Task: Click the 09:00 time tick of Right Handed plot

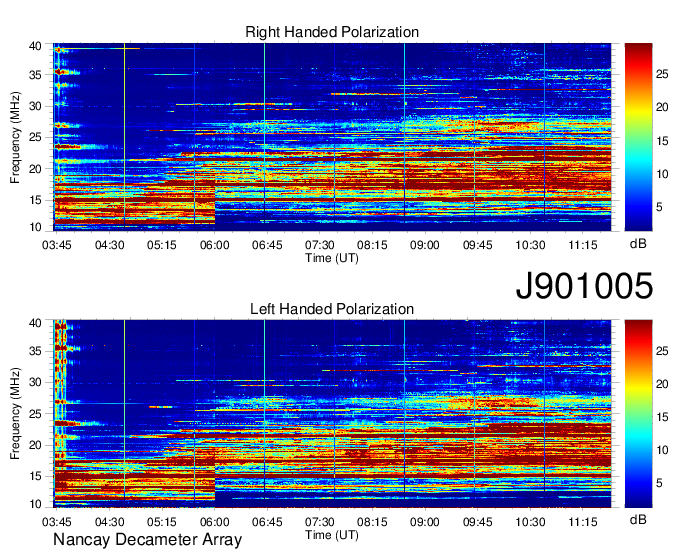Action: [x=425, y=245]
